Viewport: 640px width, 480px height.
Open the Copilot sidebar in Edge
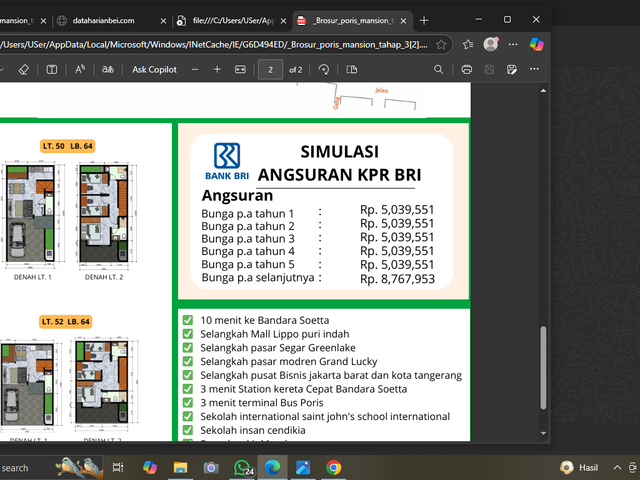(x=537, y=44)
